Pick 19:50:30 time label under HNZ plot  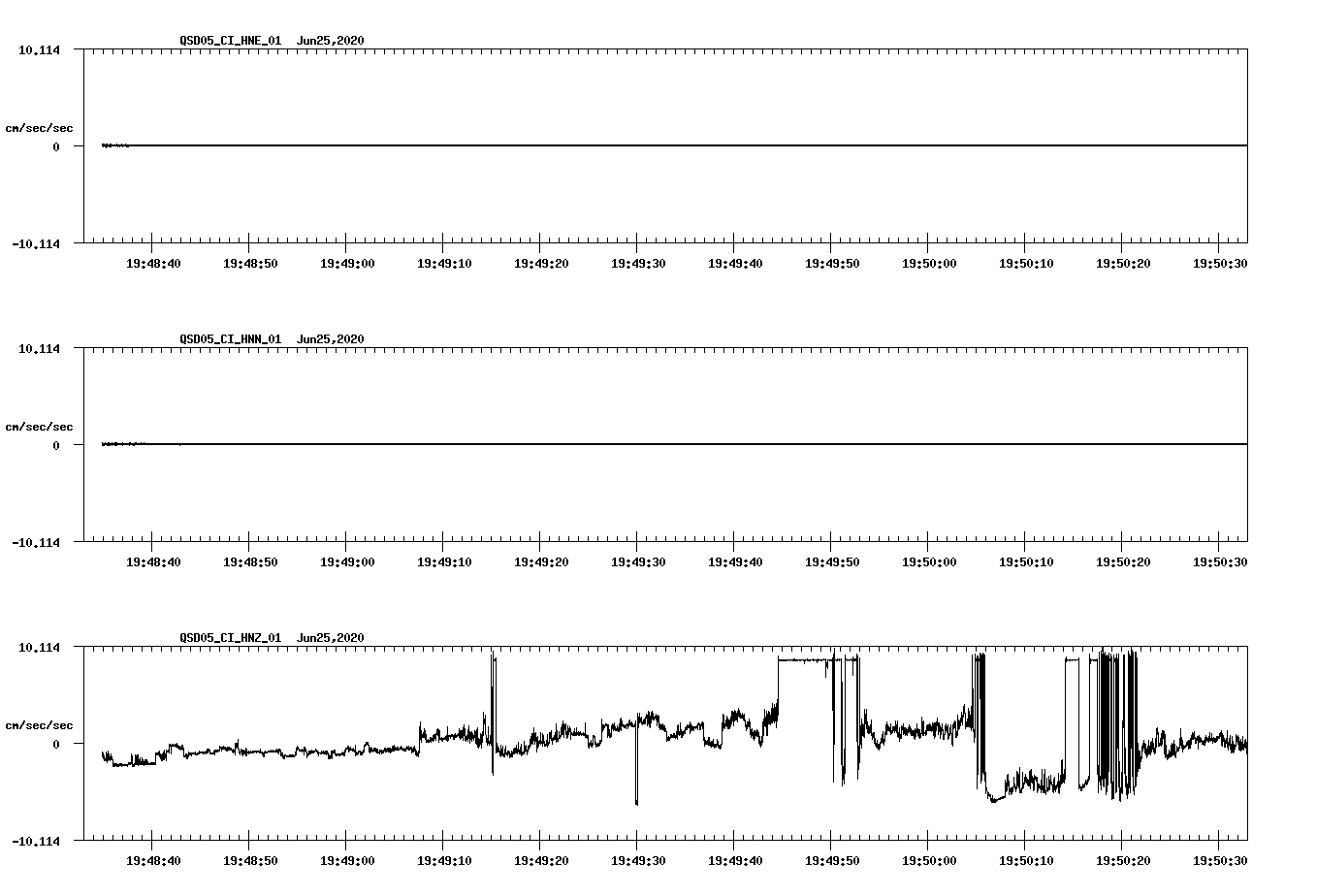pyautogui.click(x=1220, y=860)
